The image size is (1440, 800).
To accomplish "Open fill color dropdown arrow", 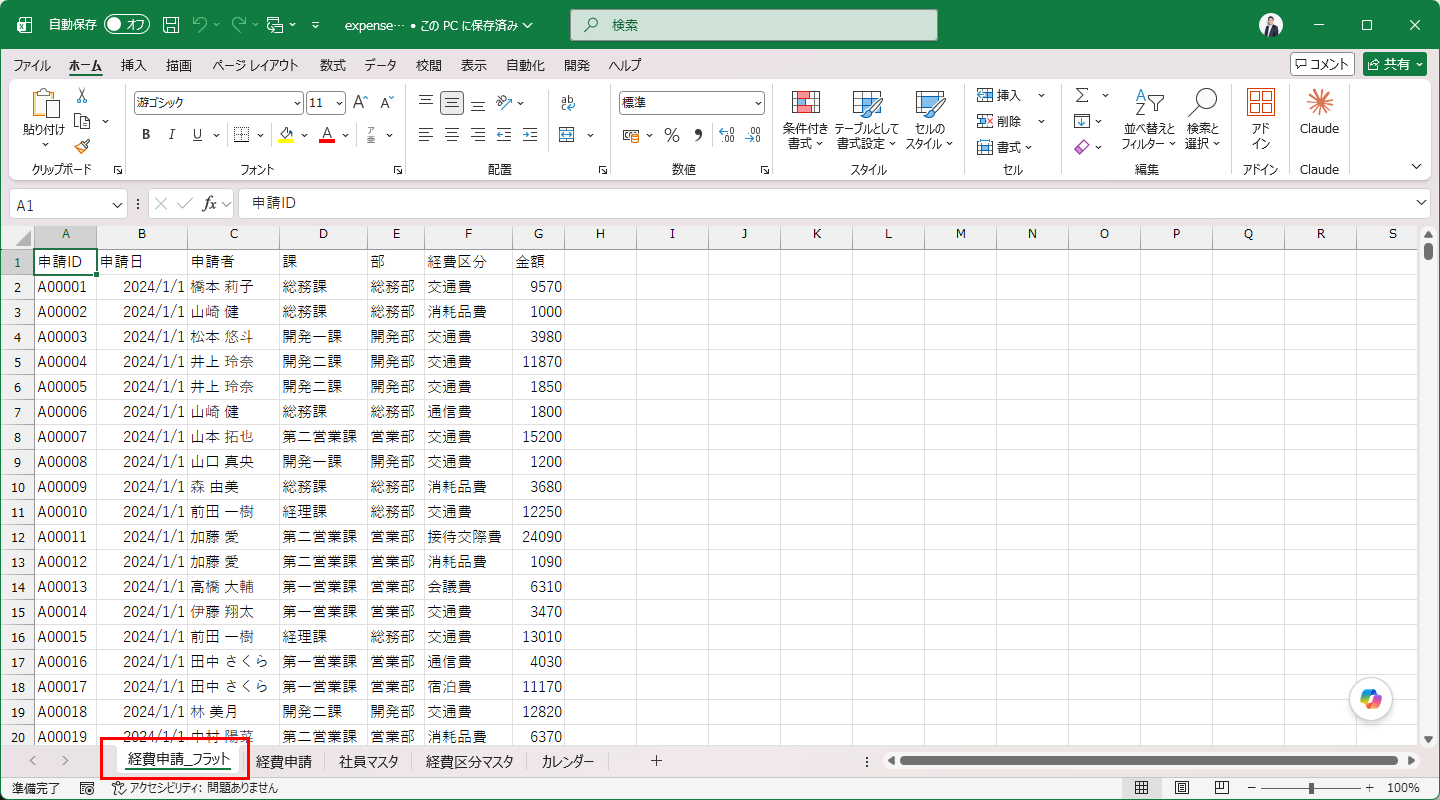I will [x=303, y=134].
